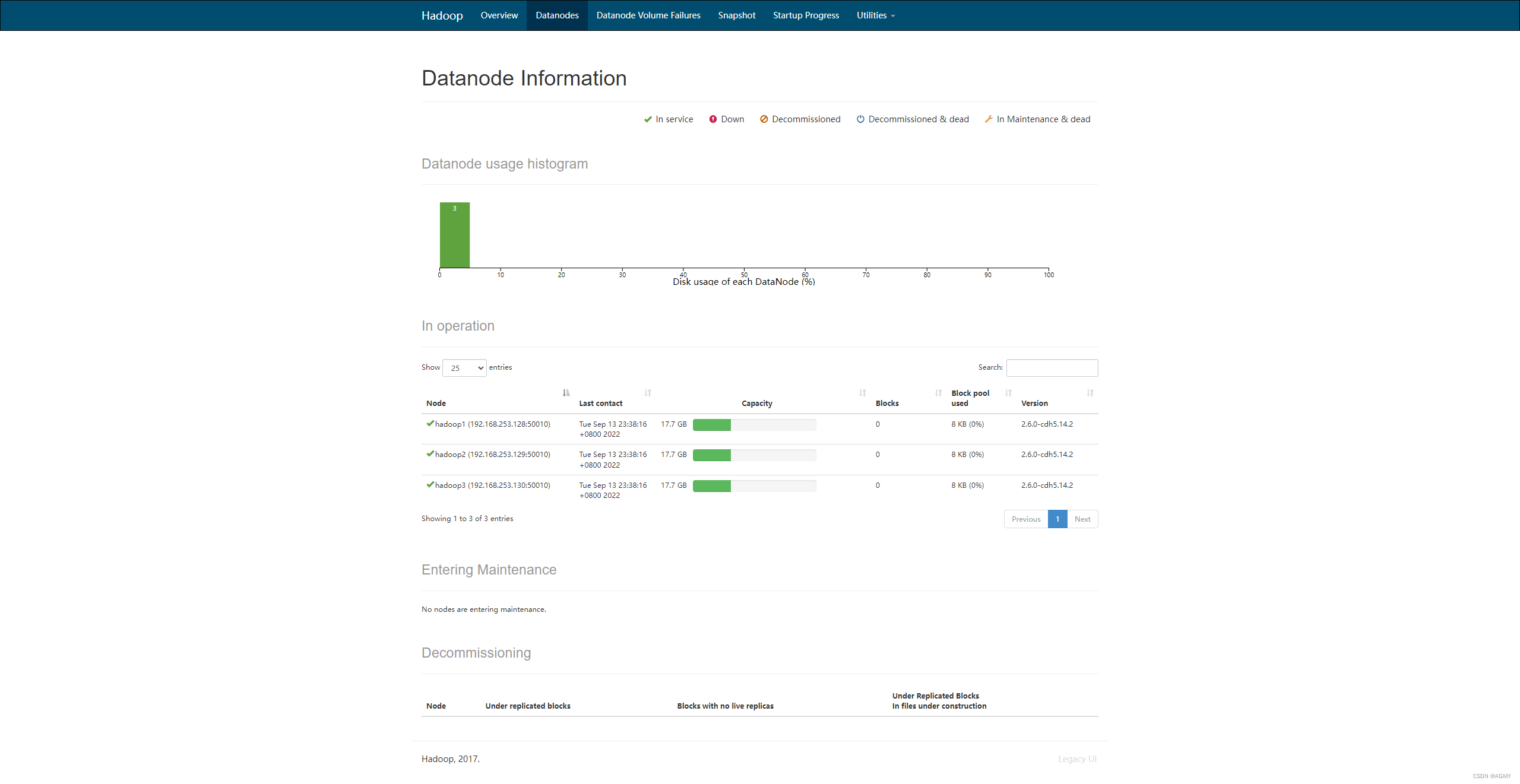
Task: Click hadoop2 blocks count 0
Action: 878,455
